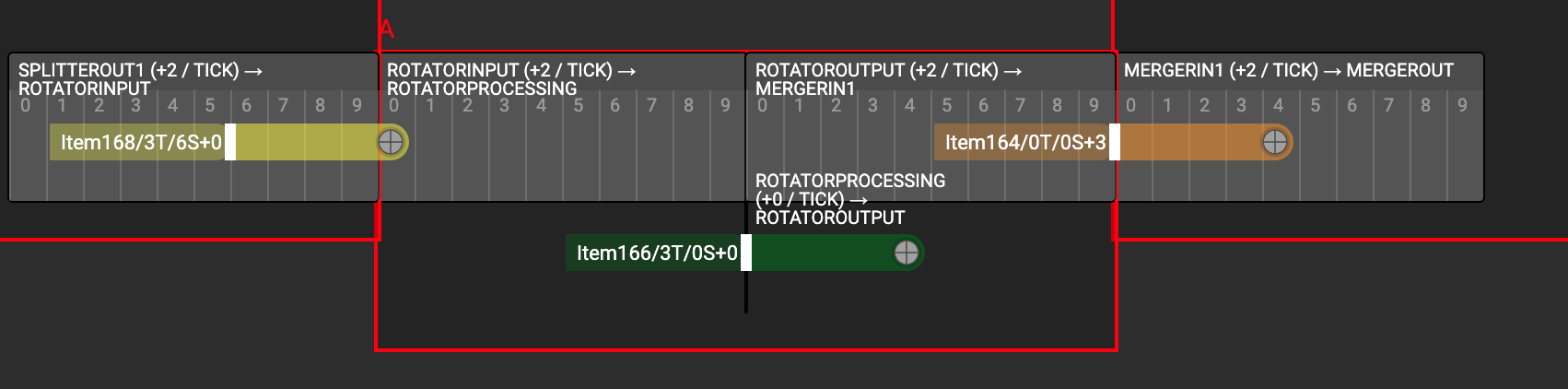Click the ROTATORPROCESSING → ROTATOROUTPUT label
This screenshot has height=389, width=1568.
850,199
